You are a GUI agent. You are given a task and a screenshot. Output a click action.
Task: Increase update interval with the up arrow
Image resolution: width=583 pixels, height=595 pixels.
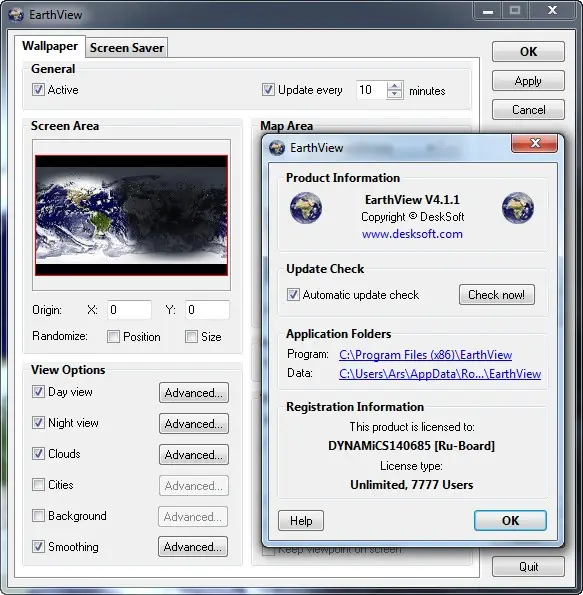(x=395, y=86)
